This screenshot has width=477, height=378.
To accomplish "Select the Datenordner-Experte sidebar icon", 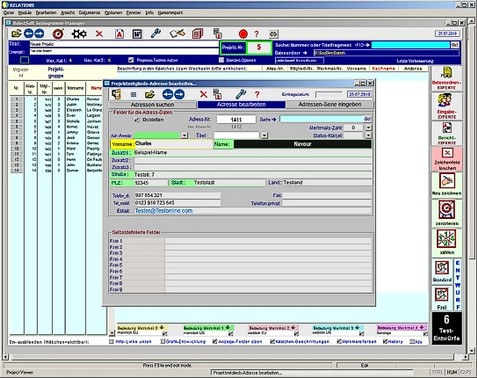I will click(446, 79).
